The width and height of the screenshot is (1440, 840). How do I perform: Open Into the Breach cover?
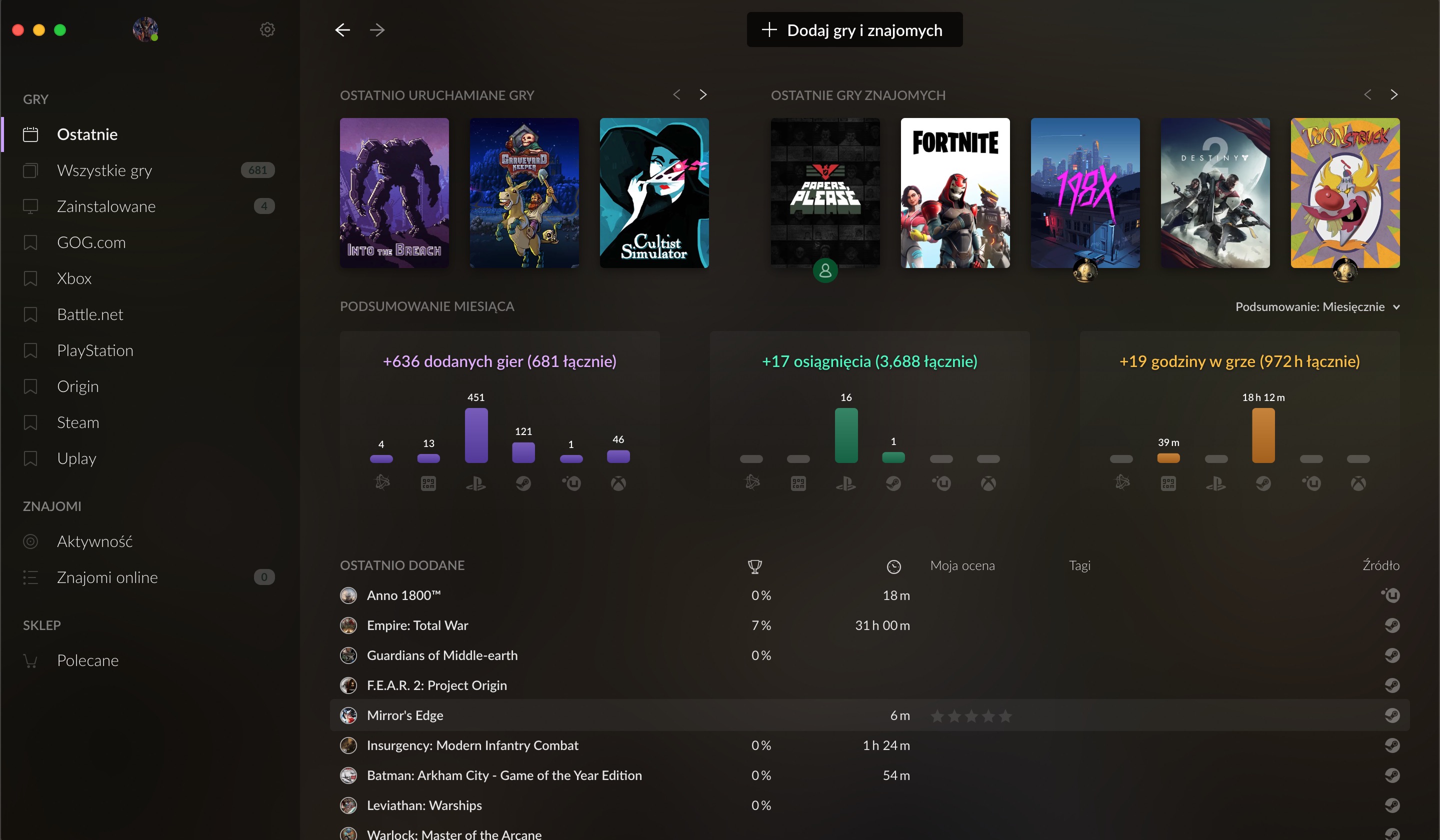[x=394, y=193]
